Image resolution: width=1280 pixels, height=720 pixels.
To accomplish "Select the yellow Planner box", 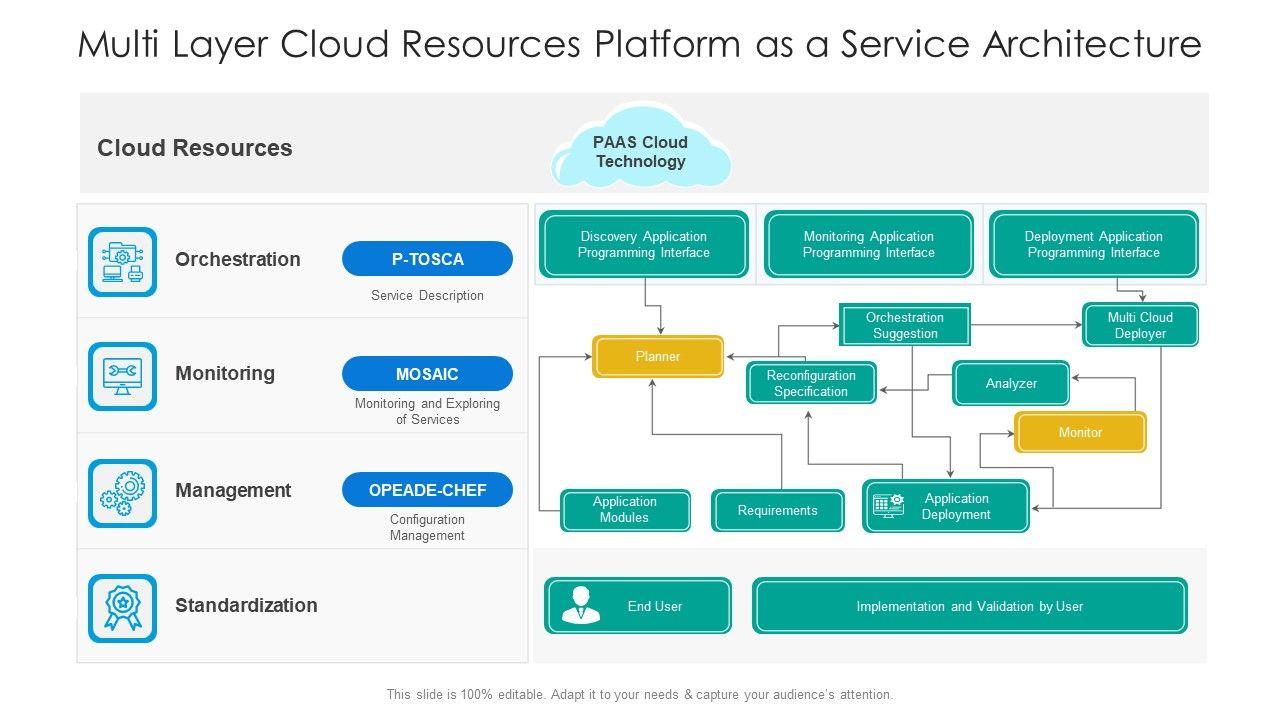I will [658, 356].
